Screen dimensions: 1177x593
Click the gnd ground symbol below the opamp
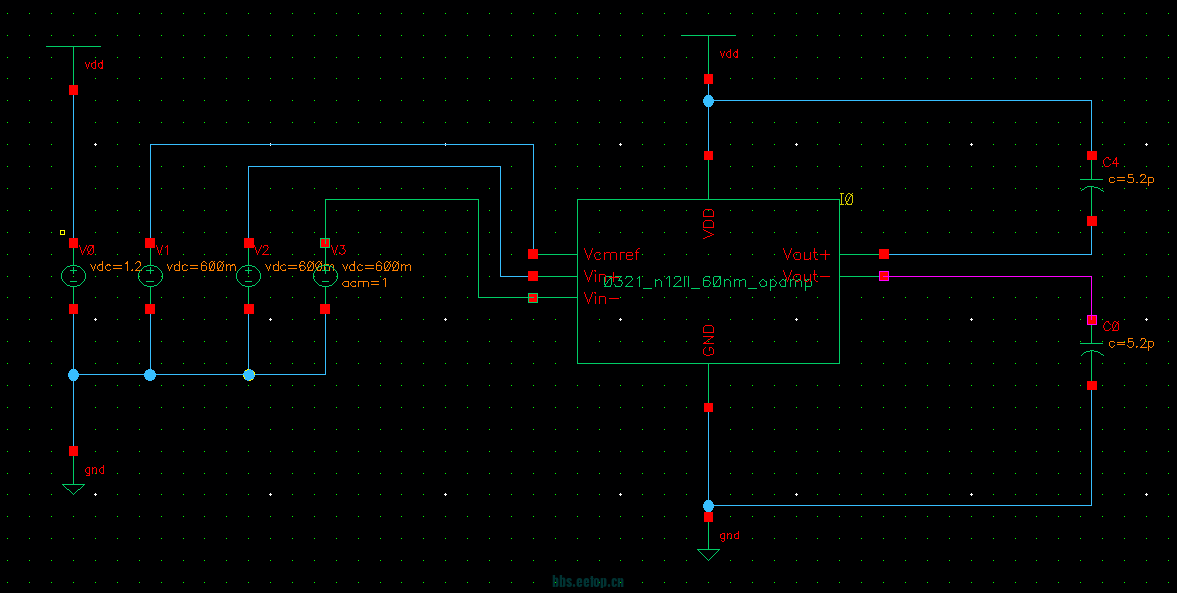coord(708,555)
